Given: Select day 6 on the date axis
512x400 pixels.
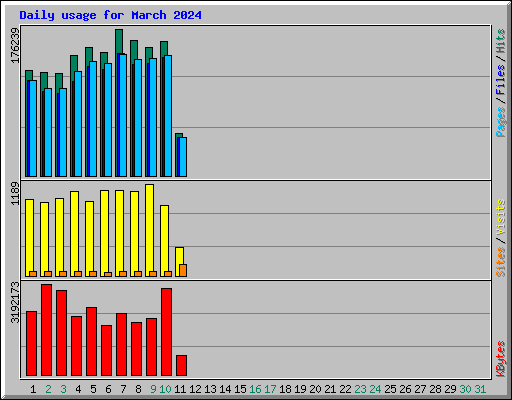Looking at the screenshot, I should coord(108,389).
